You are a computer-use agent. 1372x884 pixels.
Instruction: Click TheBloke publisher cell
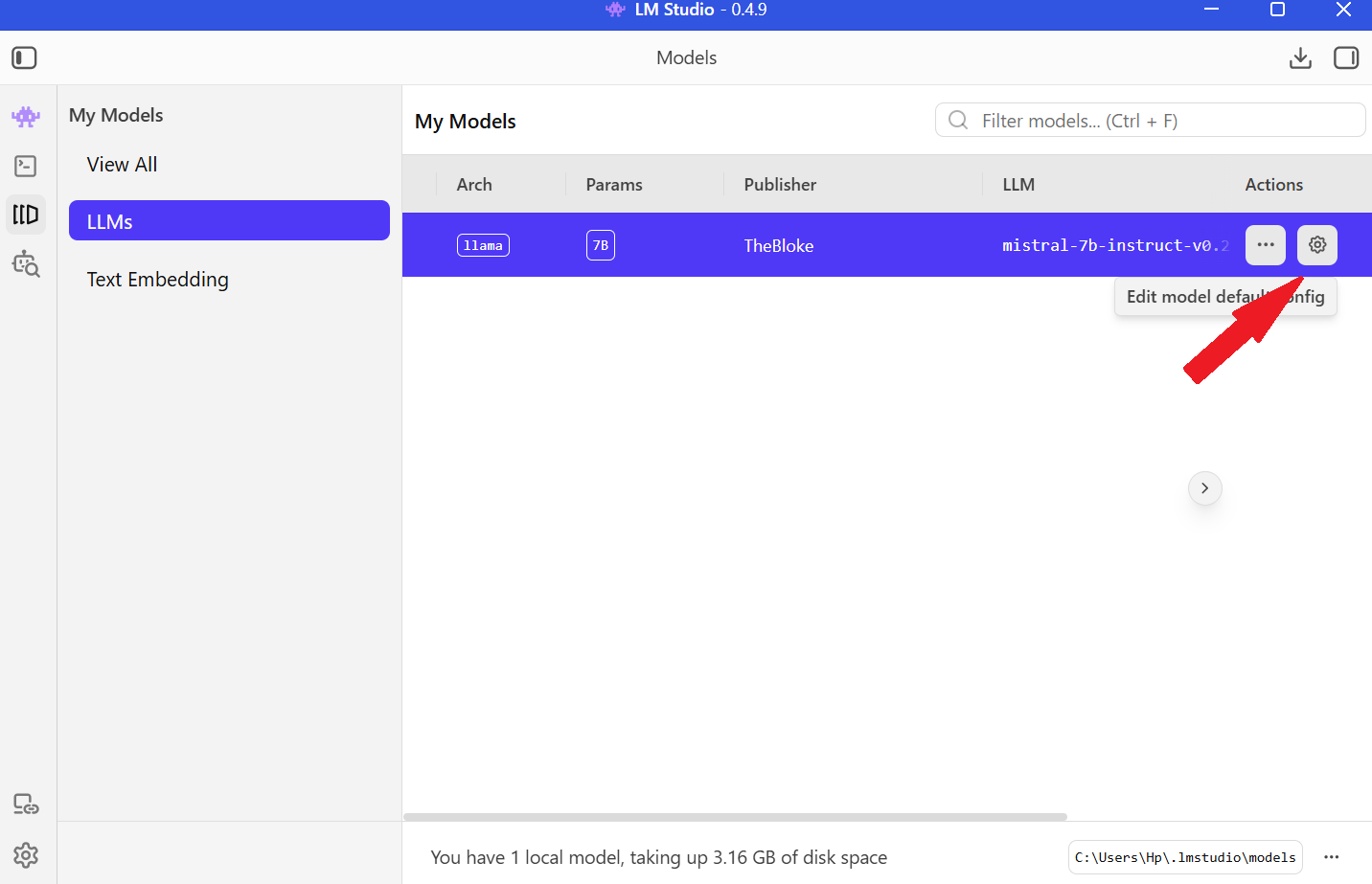coord(779,245)
